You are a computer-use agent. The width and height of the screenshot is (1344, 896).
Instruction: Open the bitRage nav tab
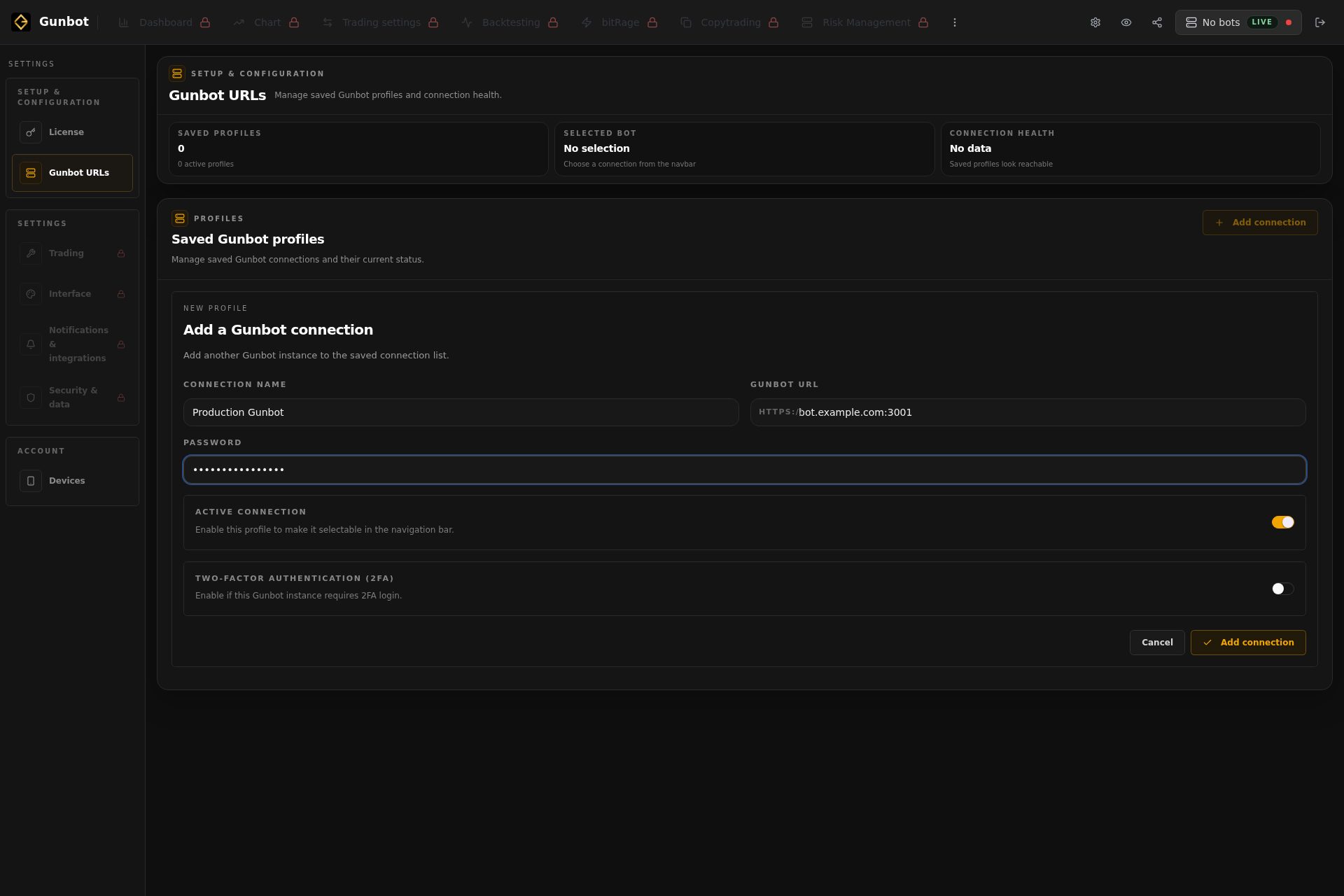[x=619, y=22]
